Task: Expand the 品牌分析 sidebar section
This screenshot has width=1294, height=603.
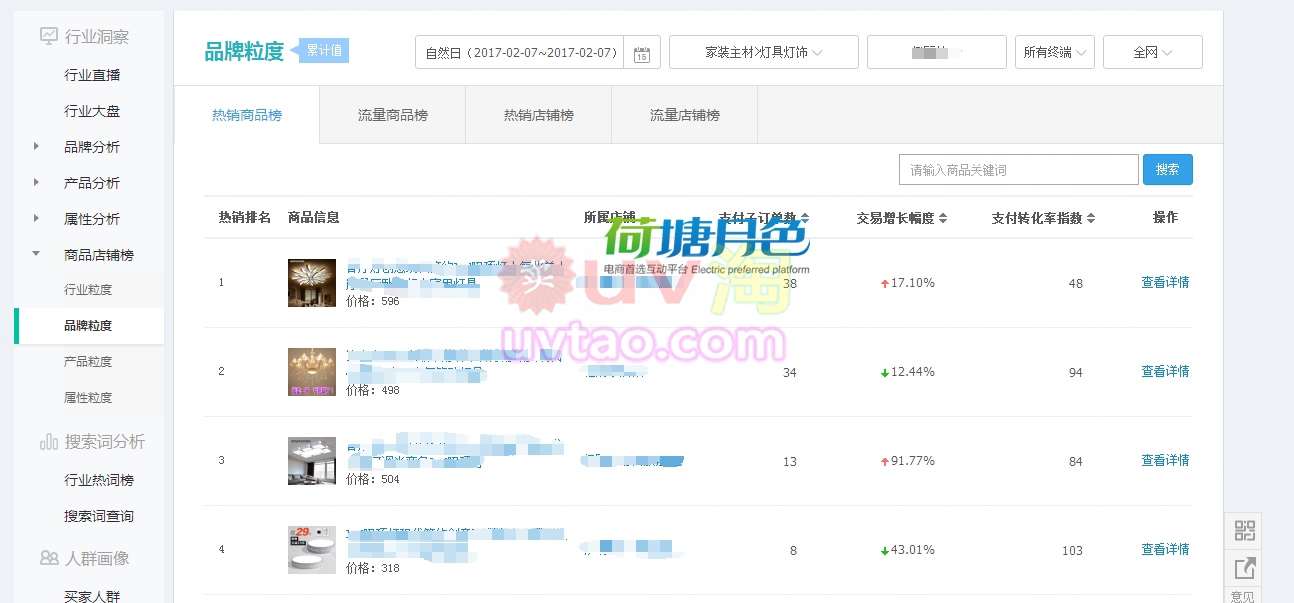Action: (37, 147)
